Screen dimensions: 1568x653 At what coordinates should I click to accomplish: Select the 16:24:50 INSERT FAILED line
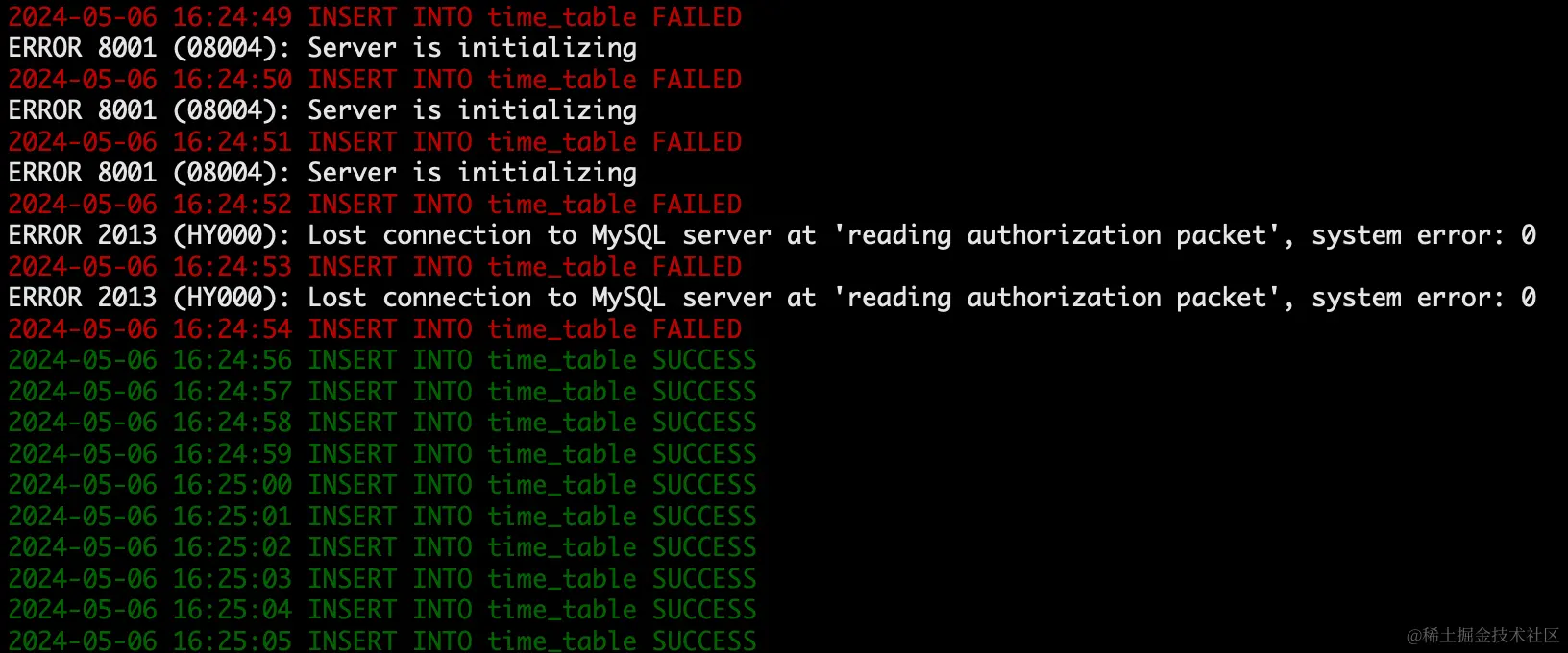tap(375, 80)
